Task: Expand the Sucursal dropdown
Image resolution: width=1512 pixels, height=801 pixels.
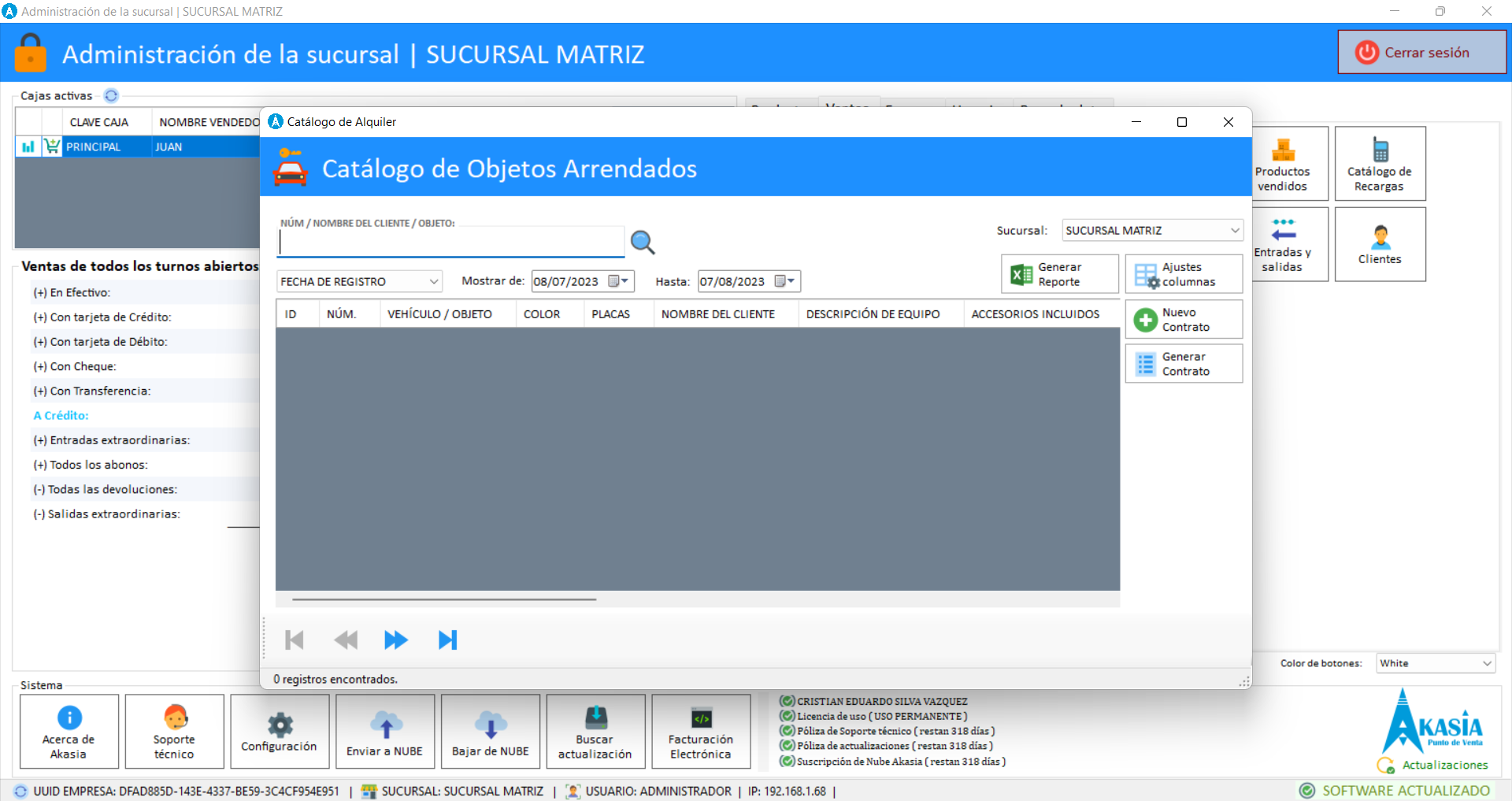Action: [1234, 231]
